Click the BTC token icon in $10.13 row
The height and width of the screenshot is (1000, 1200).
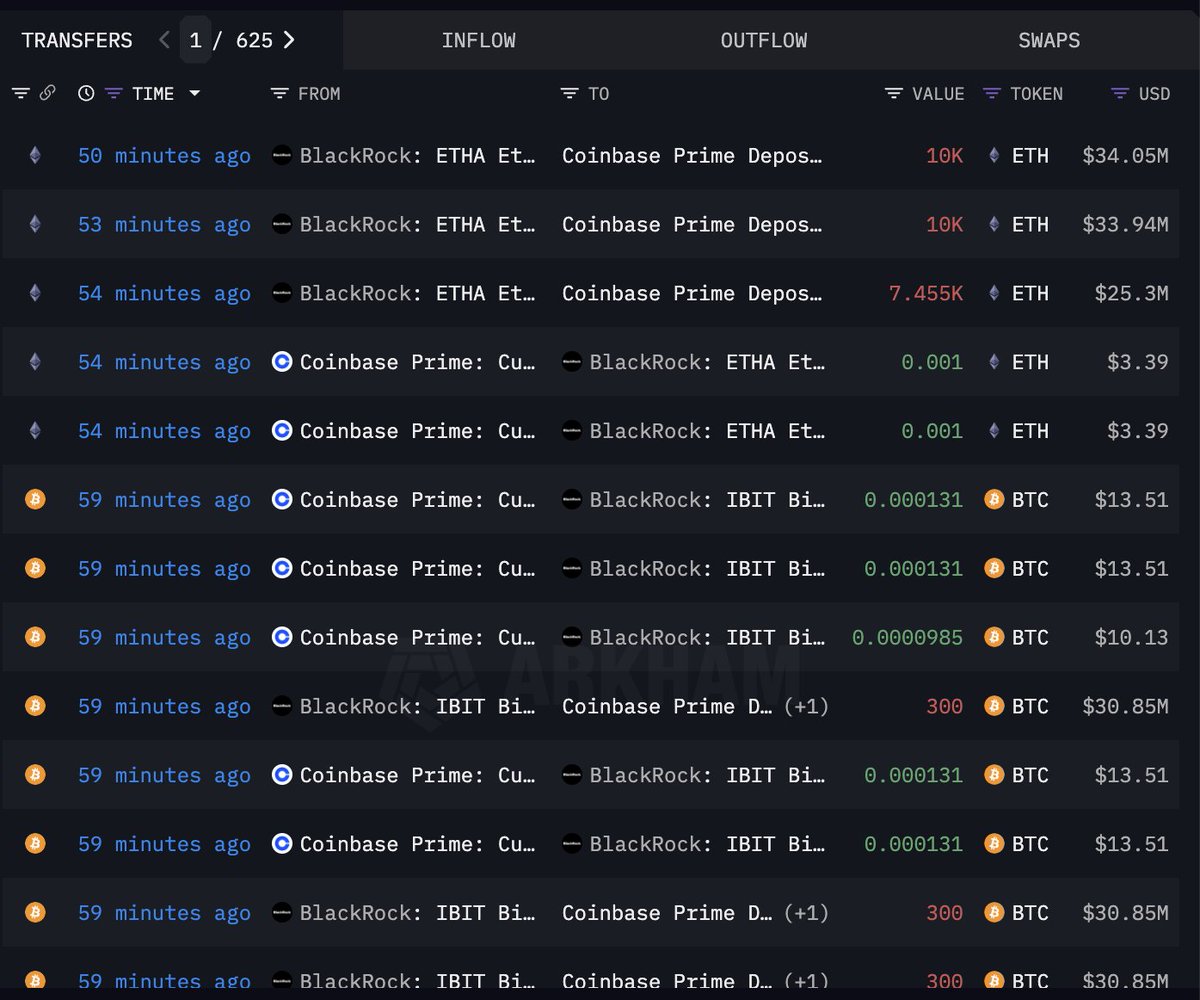tap(994, 638)
